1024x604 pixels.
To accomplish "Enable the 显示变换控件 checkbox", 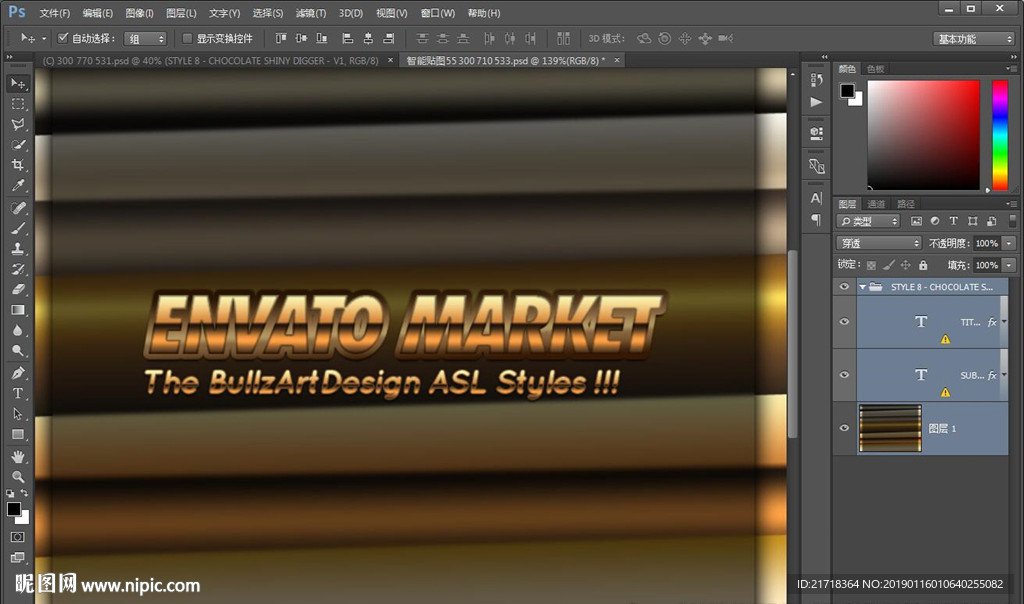I will tap(187, 38).
